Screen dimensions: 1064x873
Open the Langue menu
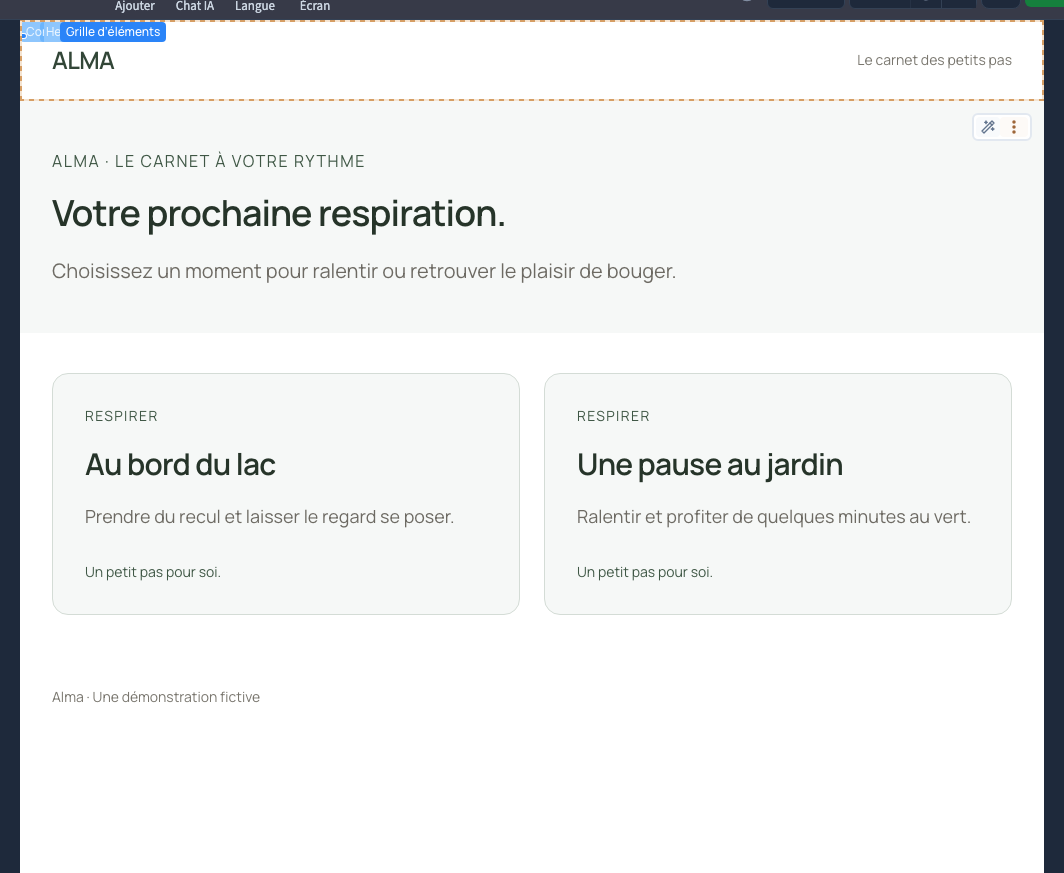click(x=254, y=6)
